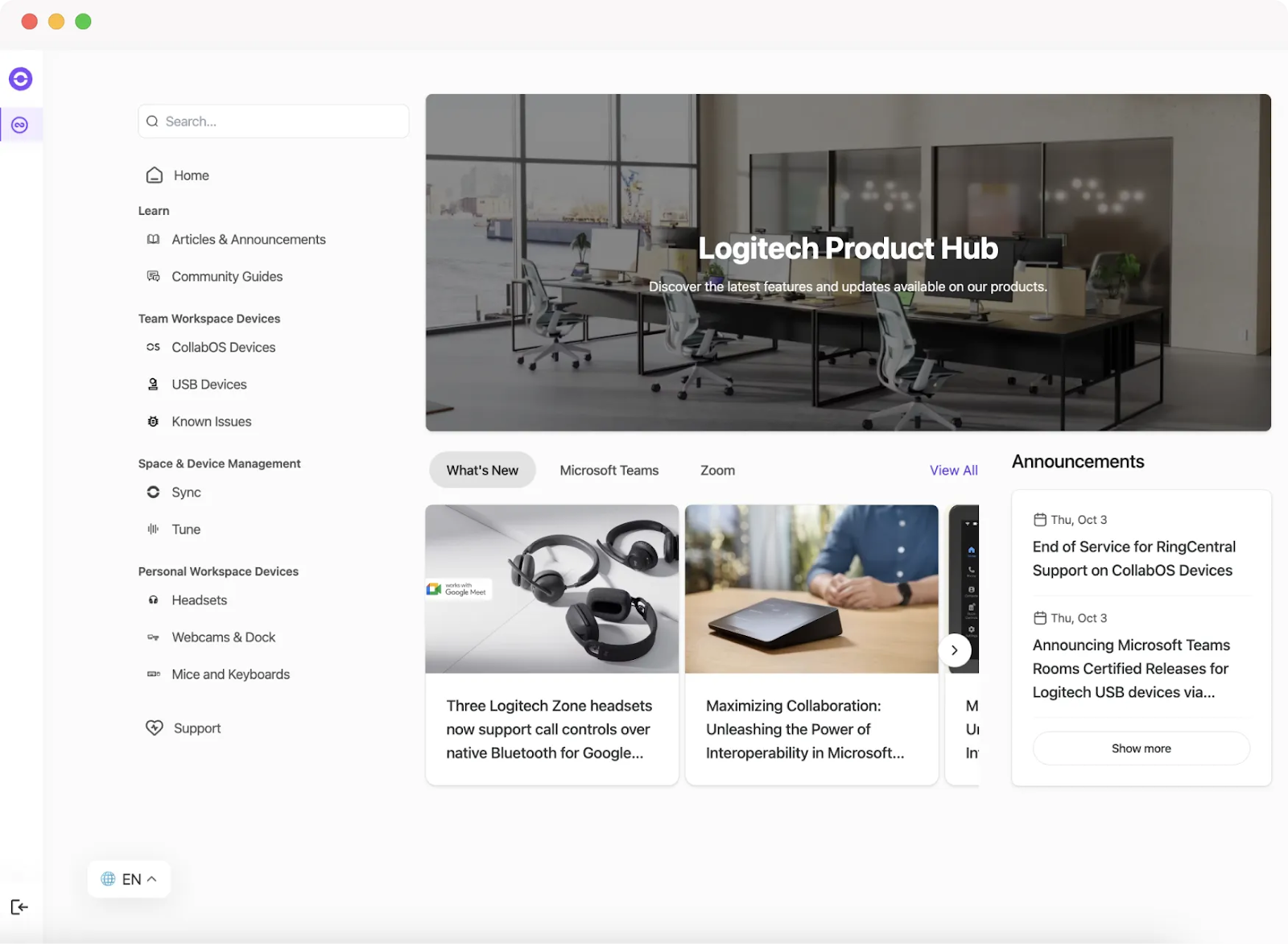Click the Support heart icon

(x=155, y=728)
